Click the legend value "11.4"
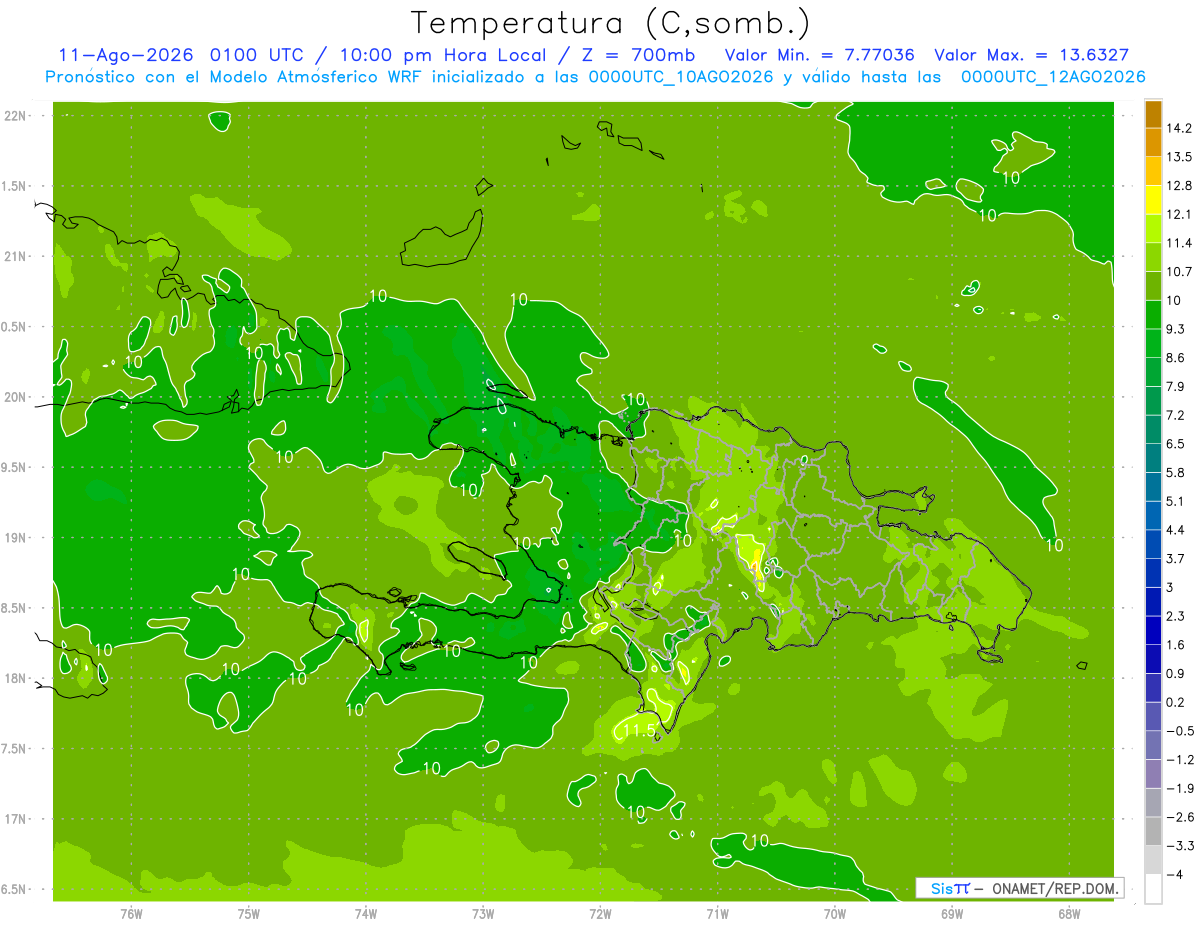1200x927 pixels. pos(1180,243)
